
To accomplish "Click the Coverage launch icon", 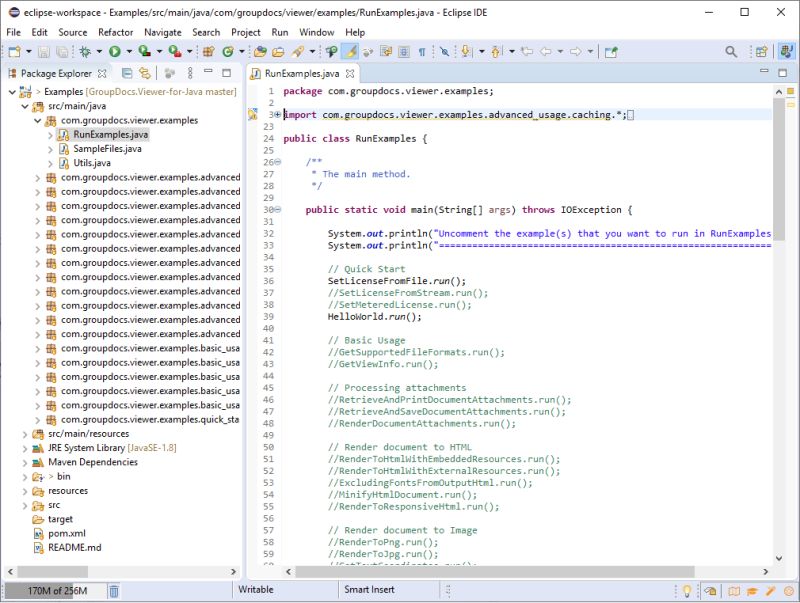I will pyautogui.click(x=144, y=52).
